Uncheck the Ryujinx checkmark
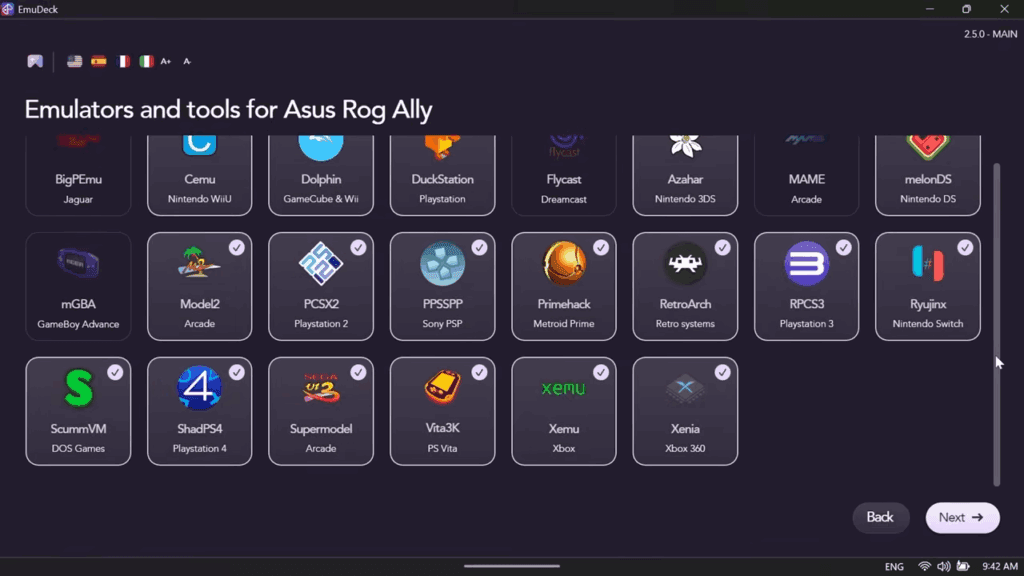 [965, 247]
